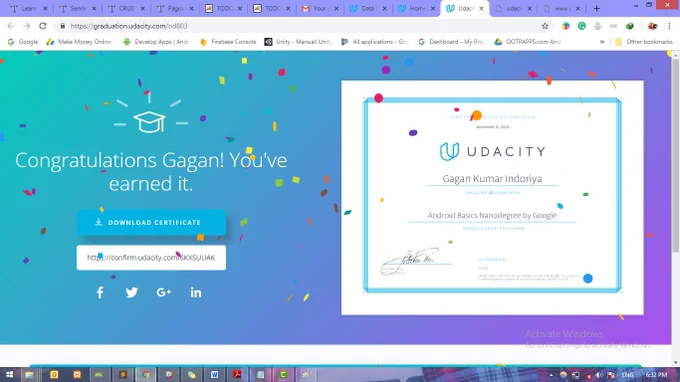Share certificate on Twitter

pyautogui.click(x=132, y=293)
